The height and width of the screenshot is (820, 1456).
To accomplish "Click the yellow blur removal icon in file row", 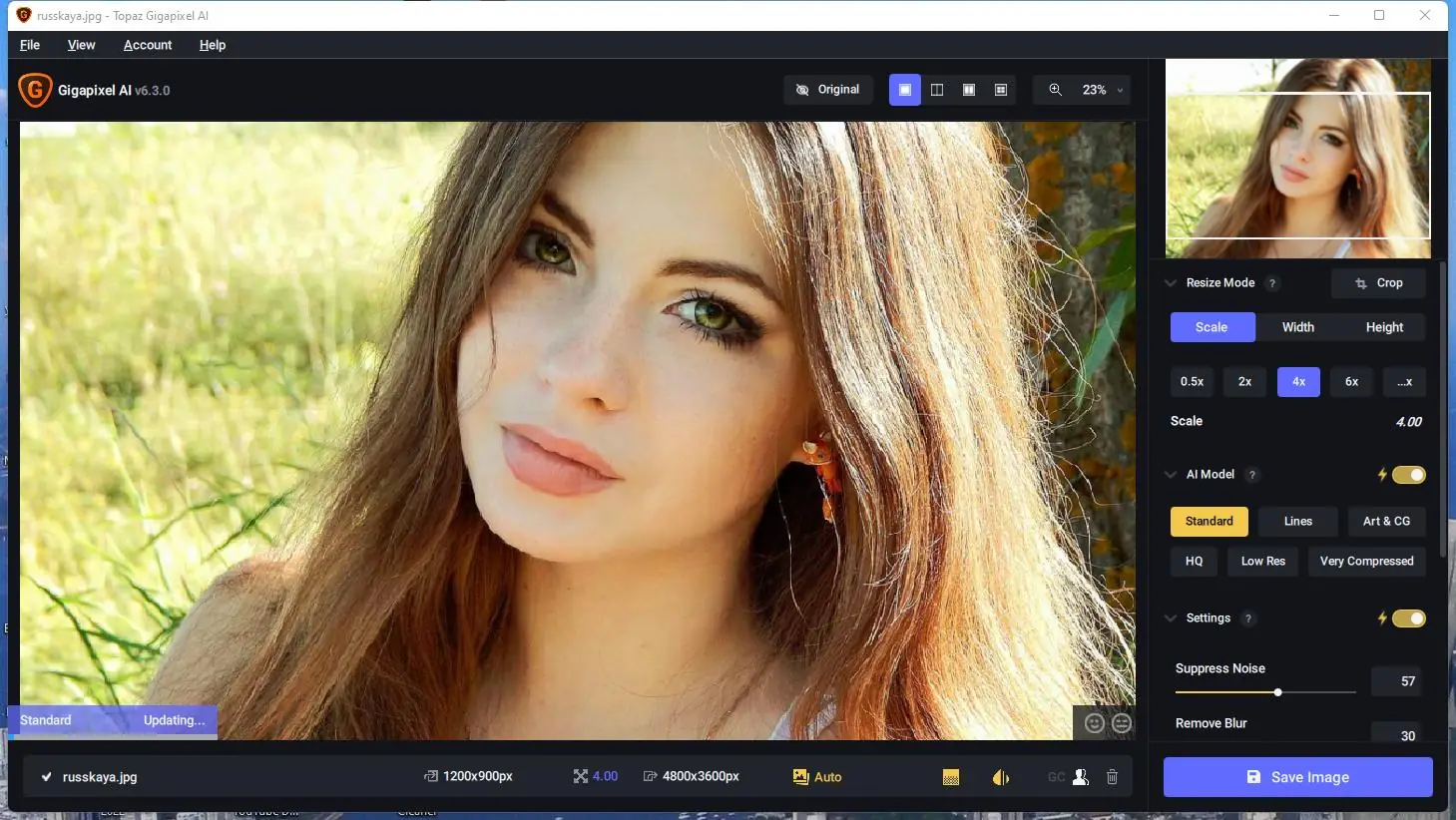I will tap(1001, 777).
